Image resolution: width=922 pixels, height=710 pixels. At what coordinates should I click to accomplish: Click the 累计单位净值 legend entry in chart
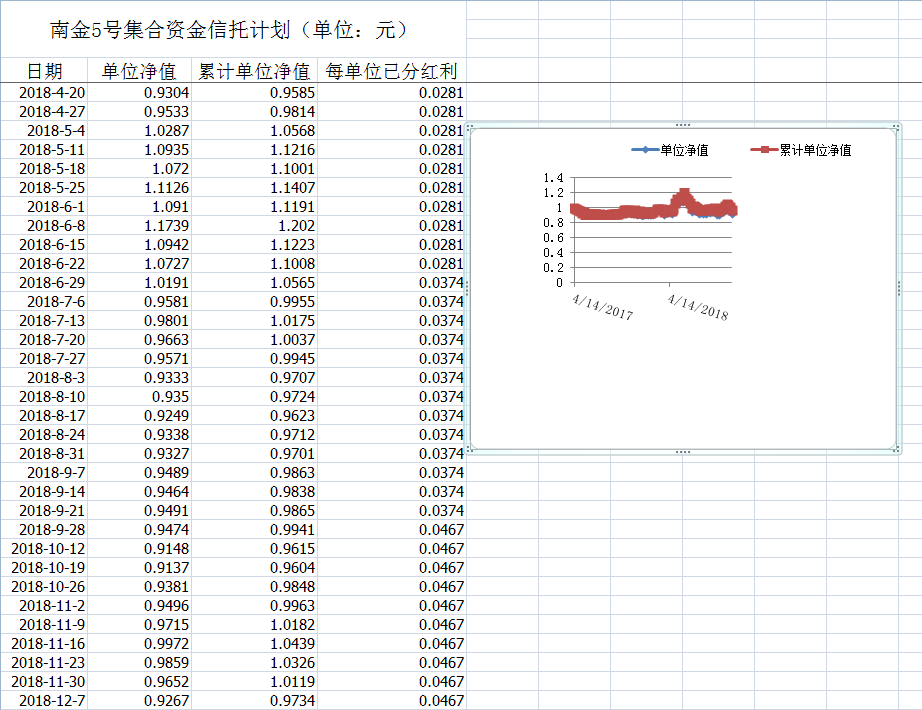[801, 150]
